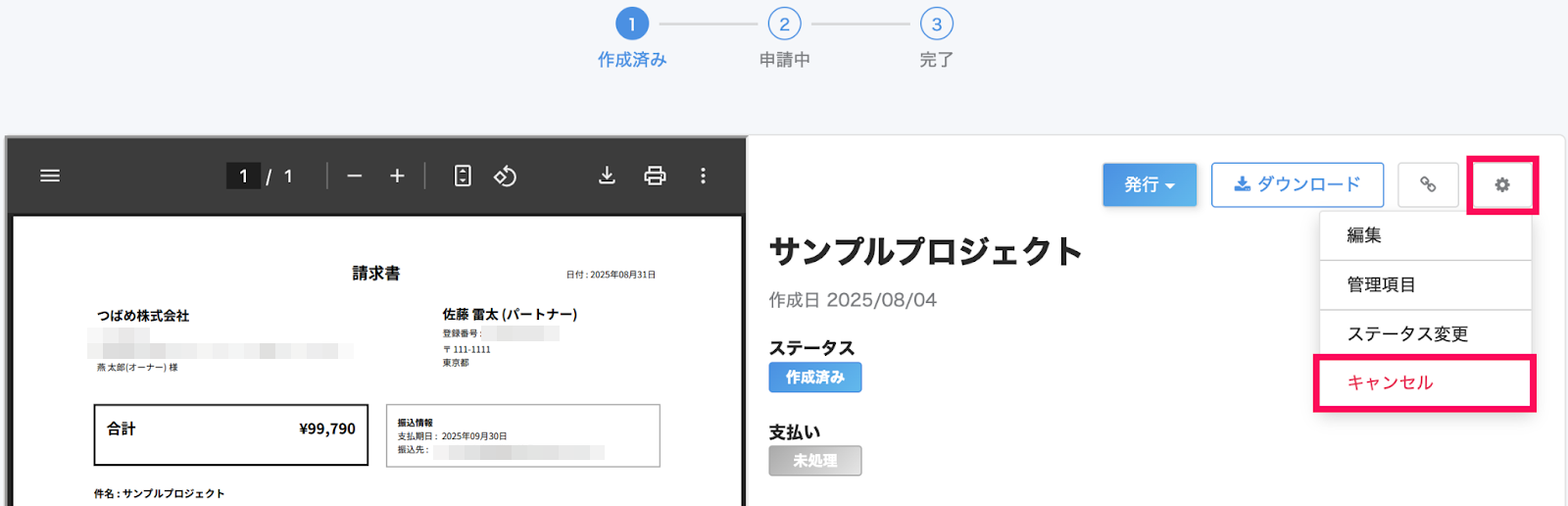Image resolution: width=1568 pixels, height=506 pixels.
Task: Click the ¥99,790 total amount
Action: 327,429
